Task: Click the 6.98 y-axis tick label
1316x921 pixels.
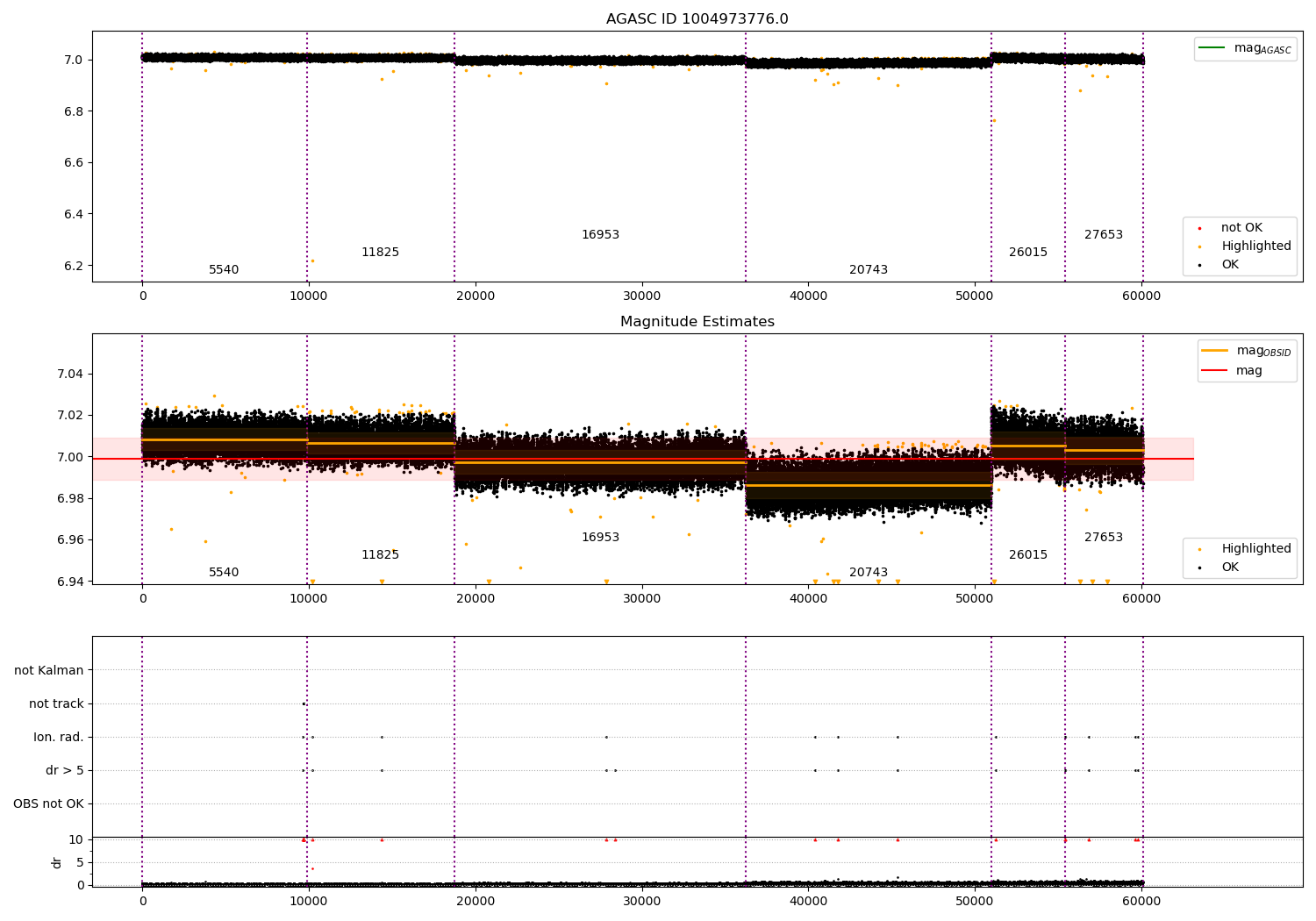Action: (70, 499)
